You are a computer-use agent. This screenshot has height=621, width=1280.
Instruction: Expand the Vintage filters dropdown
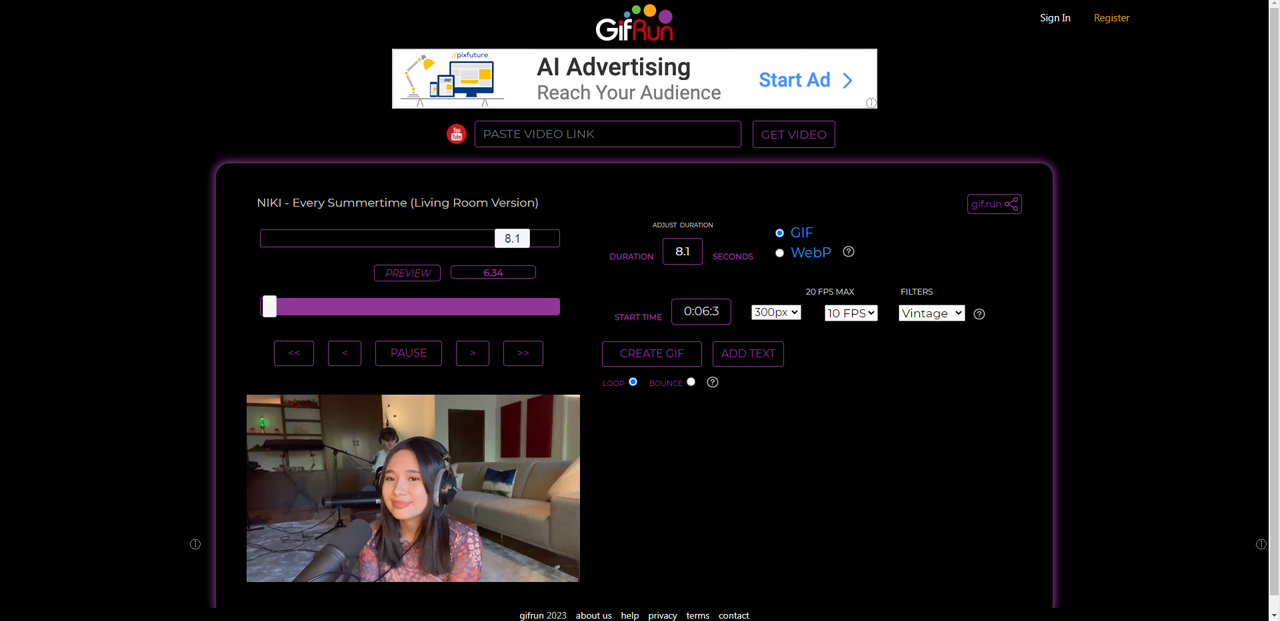point(932,313)
